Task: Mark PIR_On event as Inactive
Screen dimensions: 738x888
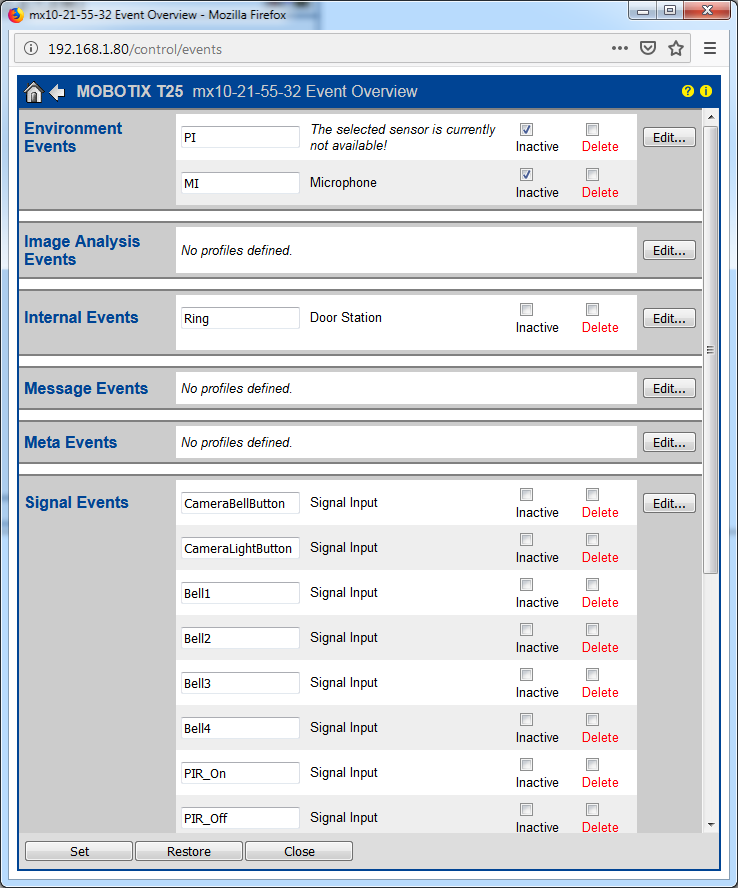Action: point(526,764)
